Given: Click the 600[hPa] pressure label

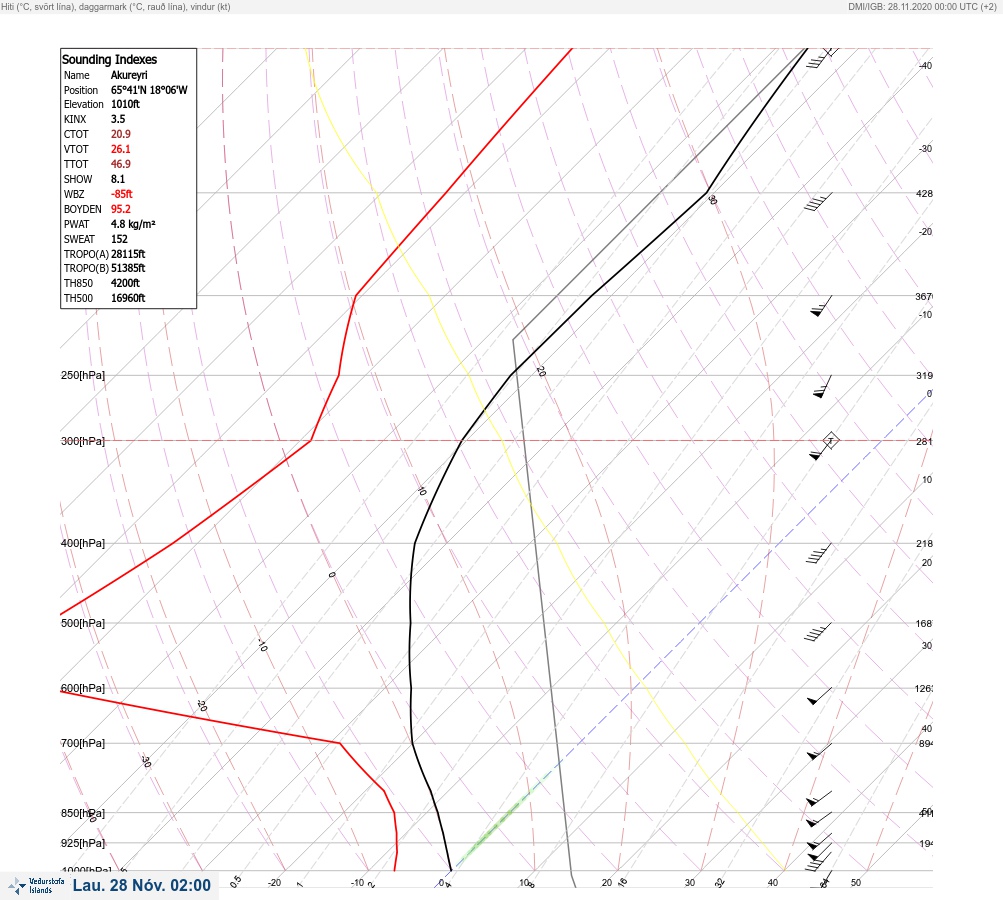Looking at the screenshot, I should [x=83, y=688].
